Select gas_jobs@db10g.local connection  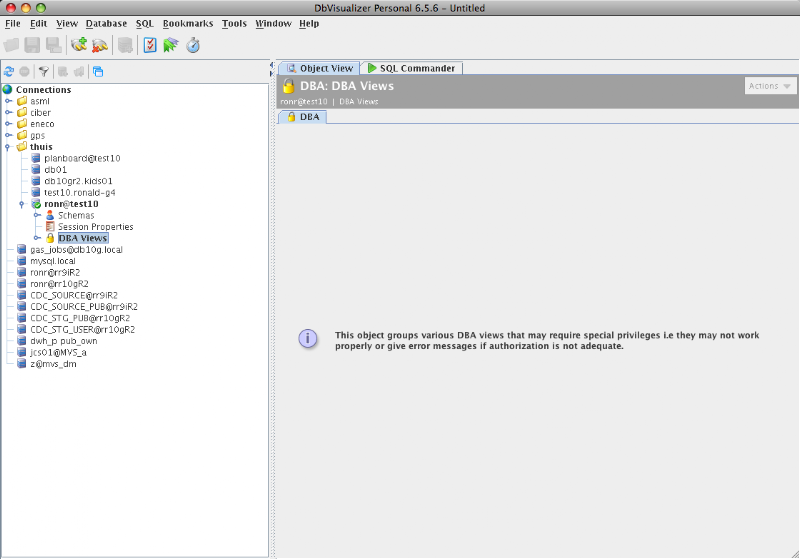(76, 249)
